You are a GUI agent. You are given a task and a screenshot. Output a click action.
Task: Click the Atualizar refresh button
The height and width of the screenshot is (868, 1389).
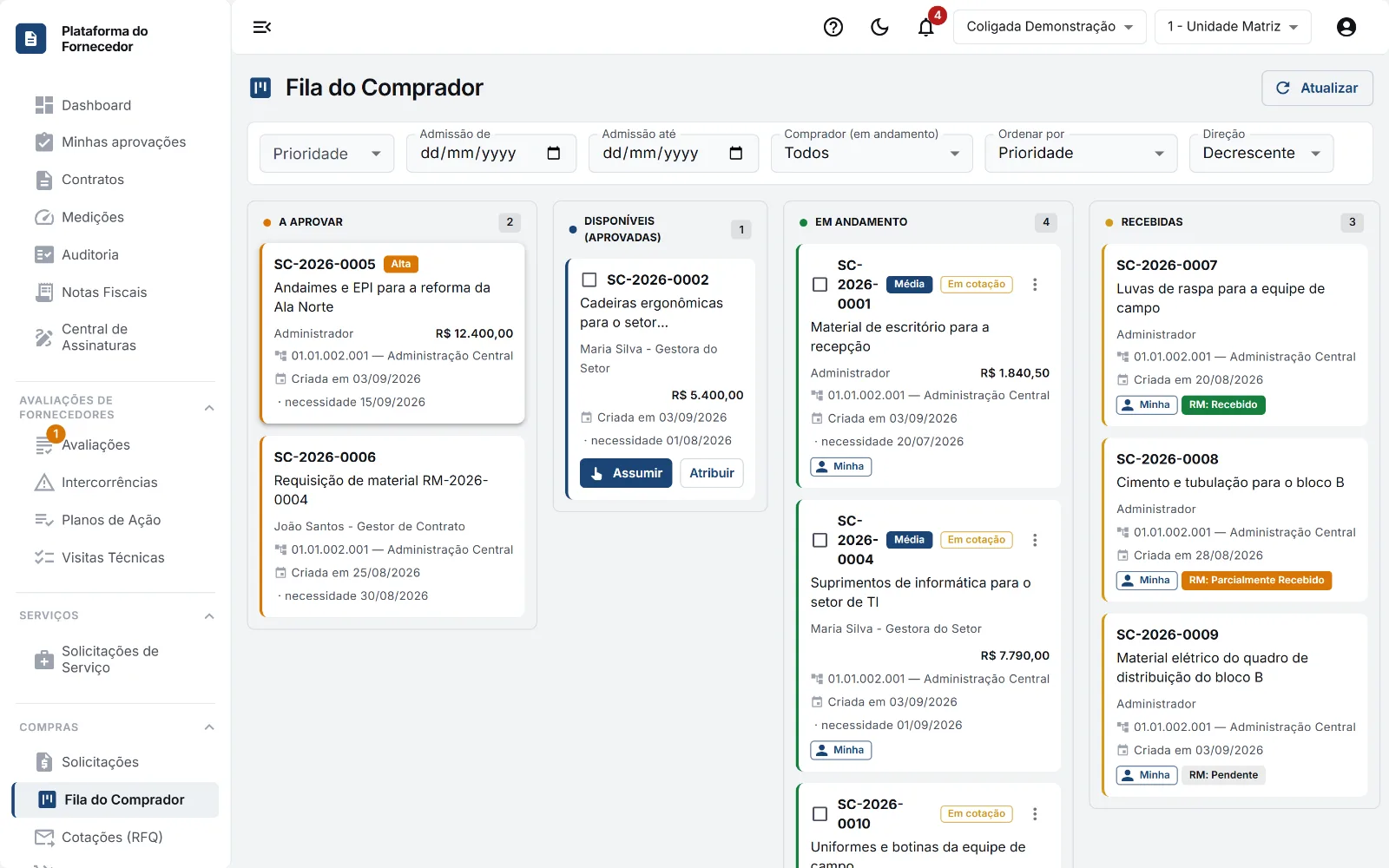coord(1317,88)
